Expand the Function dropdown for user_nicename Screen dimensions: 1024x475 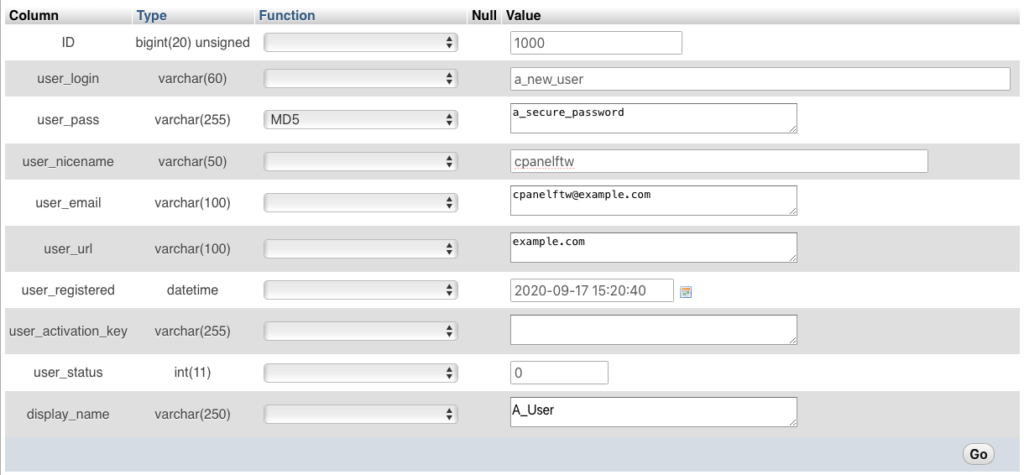(360, 162)
